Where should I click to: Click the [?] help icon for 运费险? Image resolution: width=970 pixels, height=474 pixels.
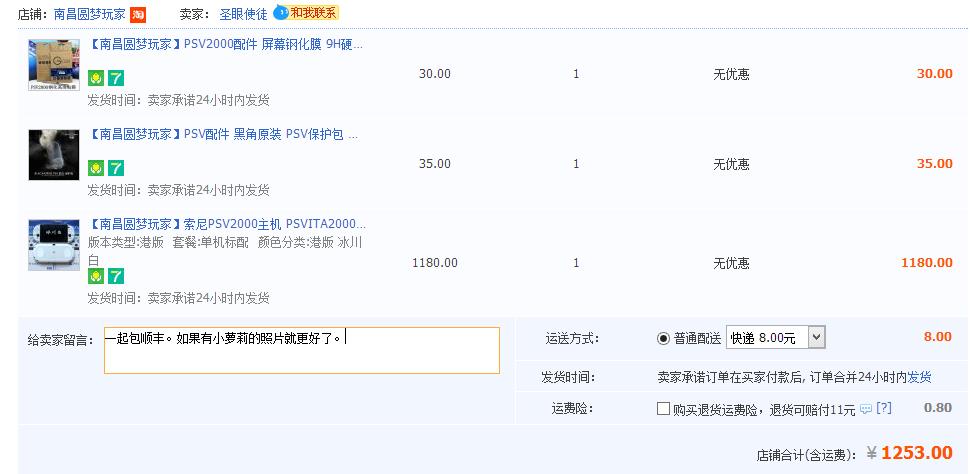click(883, 408)
